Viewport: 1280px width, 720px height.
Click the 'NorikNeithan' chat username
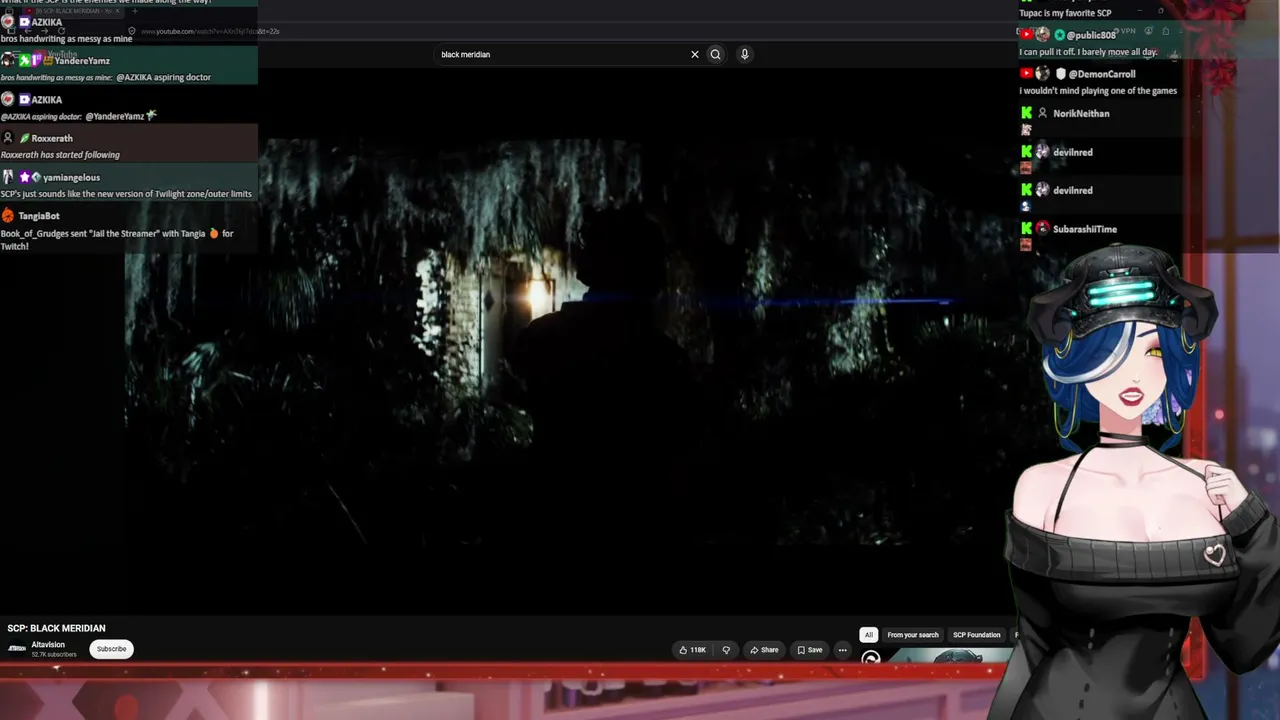tap(1081, 114)
